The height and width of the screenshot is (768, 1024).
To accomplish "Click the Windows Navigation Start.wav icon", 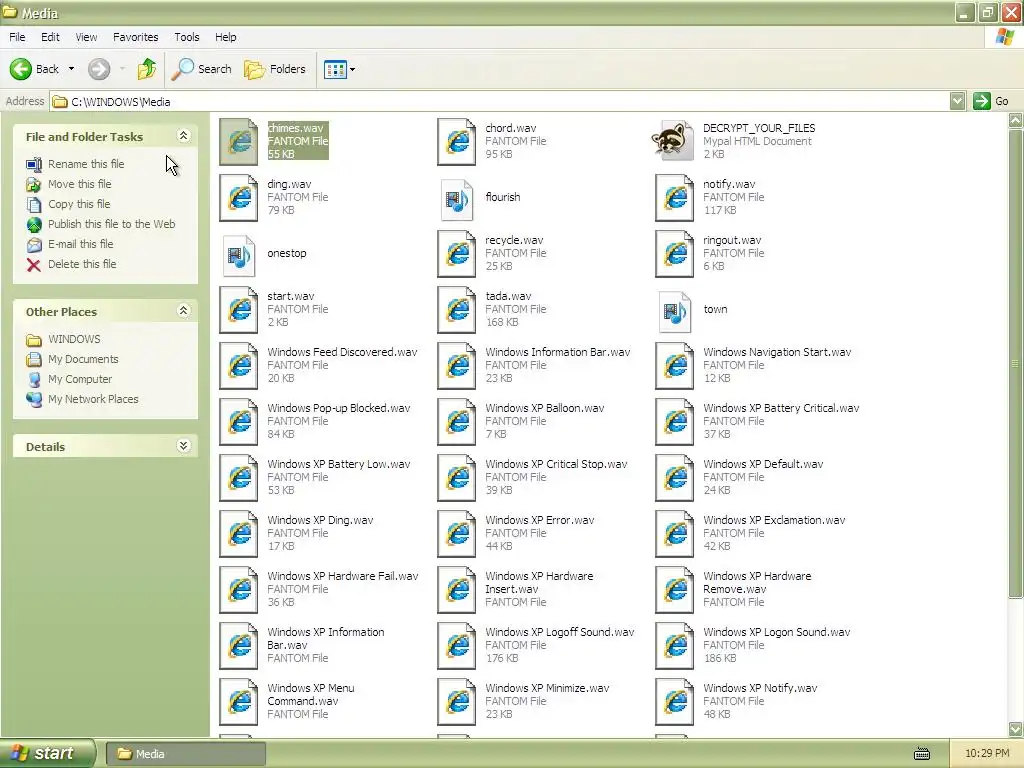I will pos(675,366).
